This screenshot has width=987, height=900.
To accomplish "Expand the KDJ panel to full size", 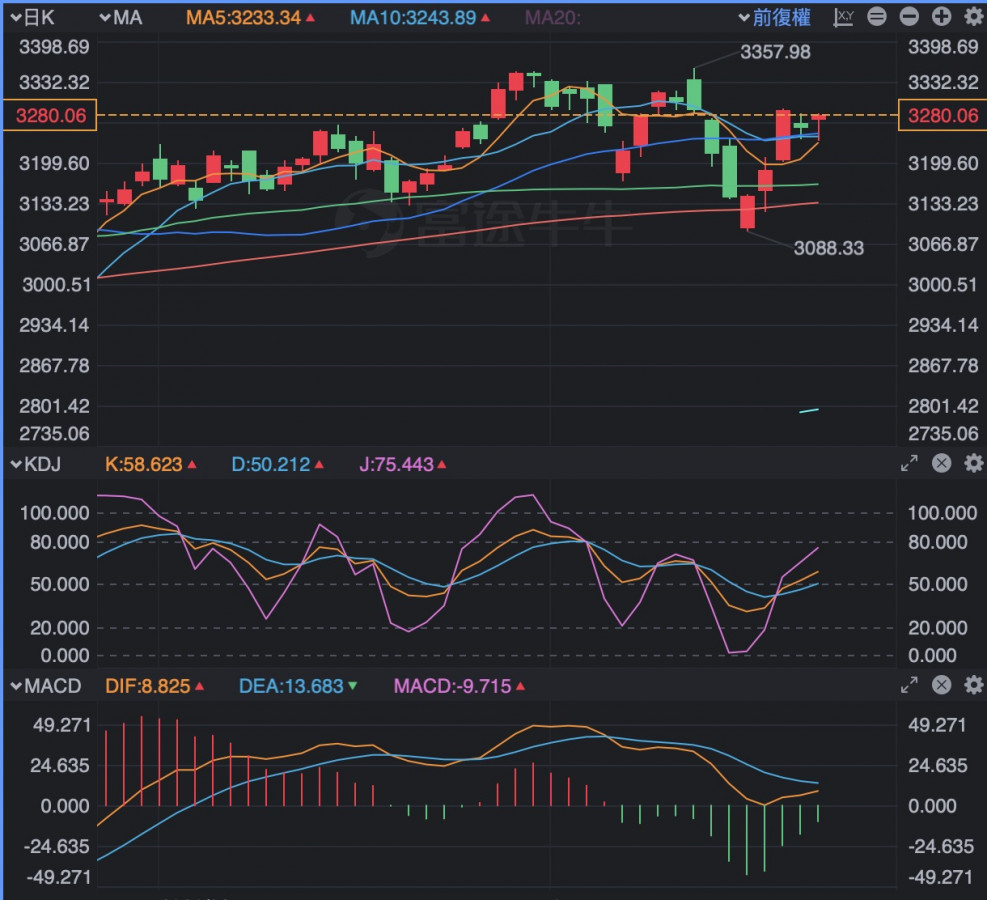I will (x=909, y=463).
